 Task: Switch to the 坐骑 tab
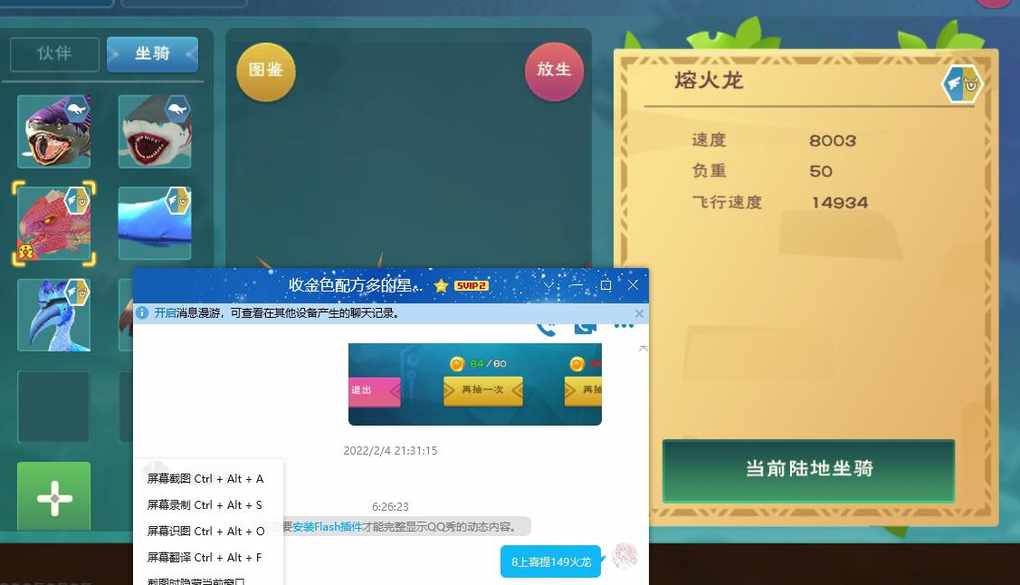coord(152,53)
